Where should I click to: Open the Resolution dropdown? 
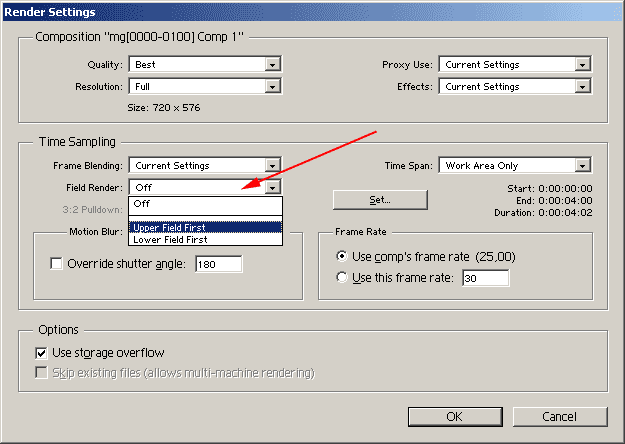[272, 86]
